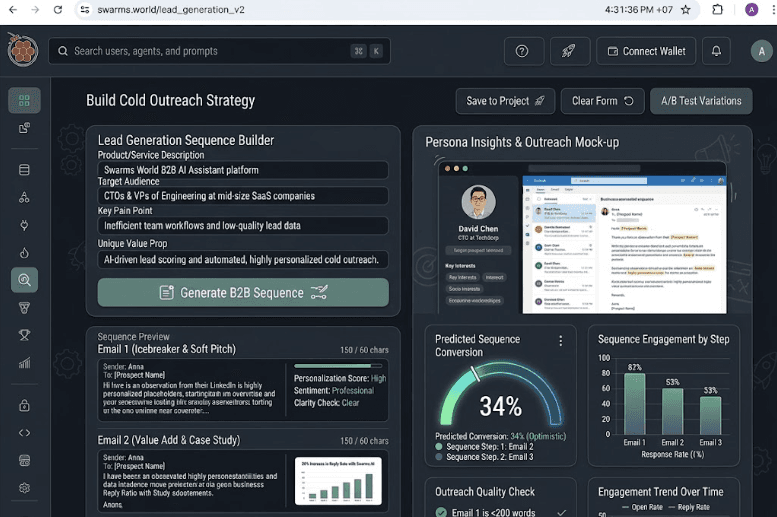Click 'Sentiment: Professional' text

(334, 391)
